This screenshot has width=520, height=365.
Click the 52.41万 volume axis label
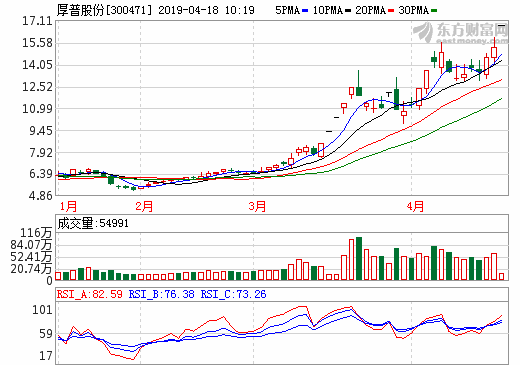tap(31, 257)
